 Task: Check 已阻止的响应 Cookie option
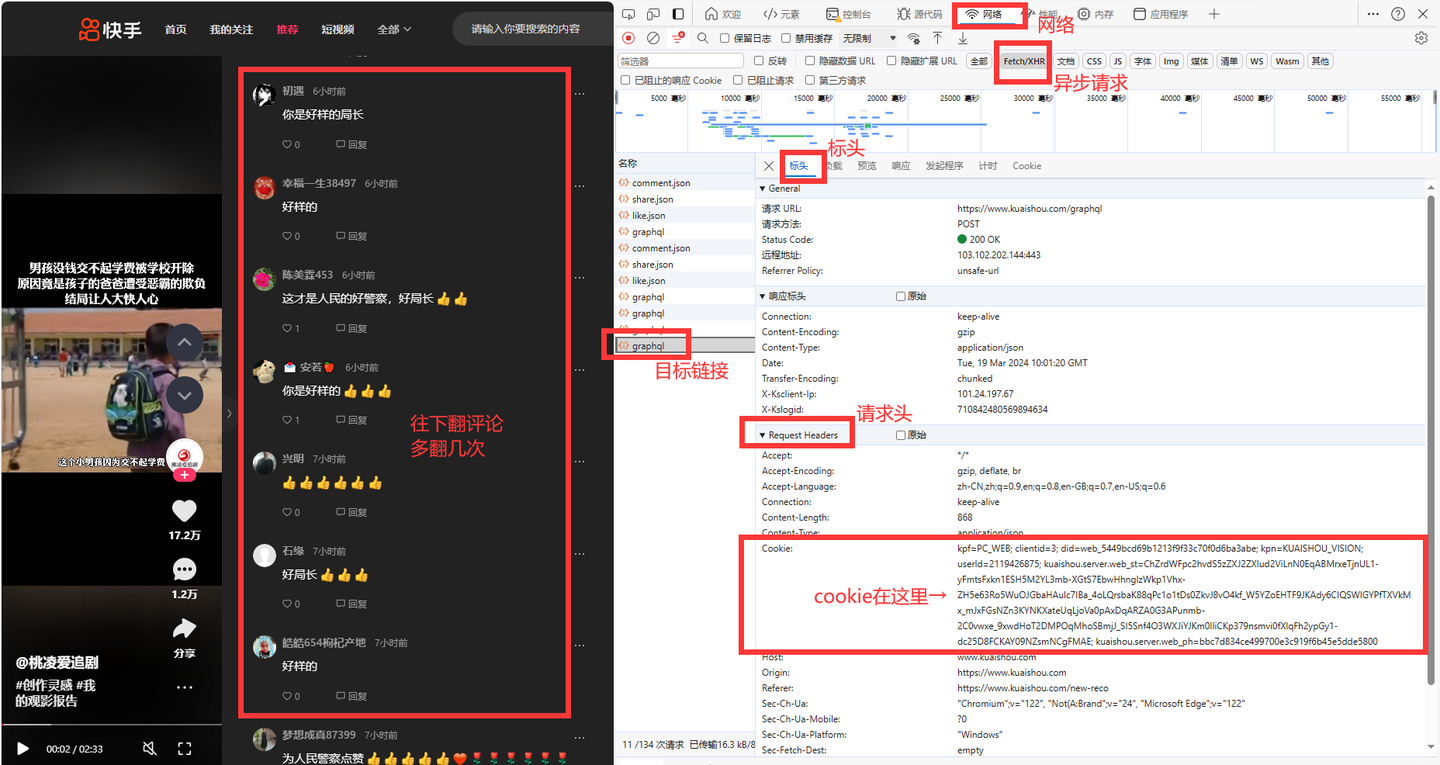(x=626, y=80)
